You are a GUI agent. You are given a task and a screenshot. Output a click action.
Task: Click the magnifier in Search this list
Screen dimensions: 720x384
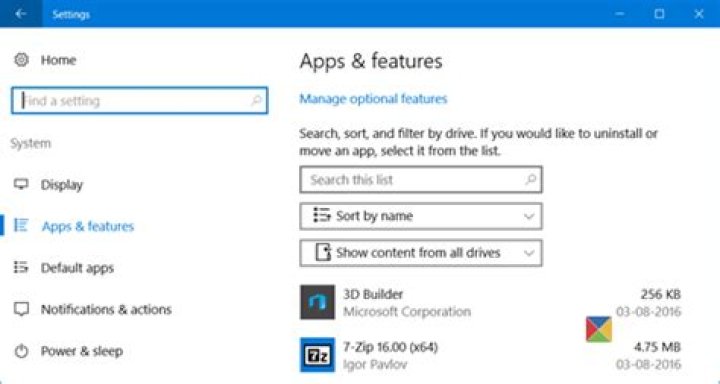(530, 179)
